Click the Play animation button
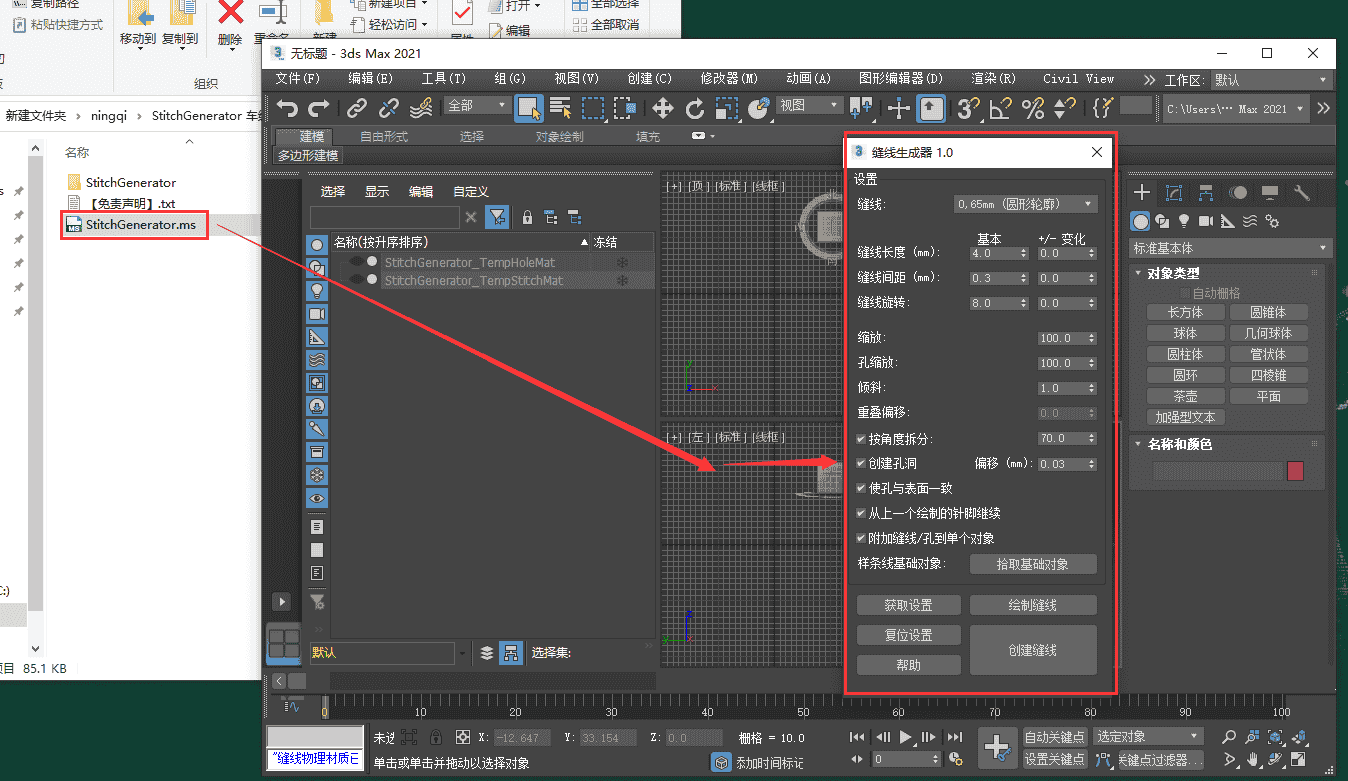The height and width of the screenshot is (781, 1348). (x=906, y=737)
